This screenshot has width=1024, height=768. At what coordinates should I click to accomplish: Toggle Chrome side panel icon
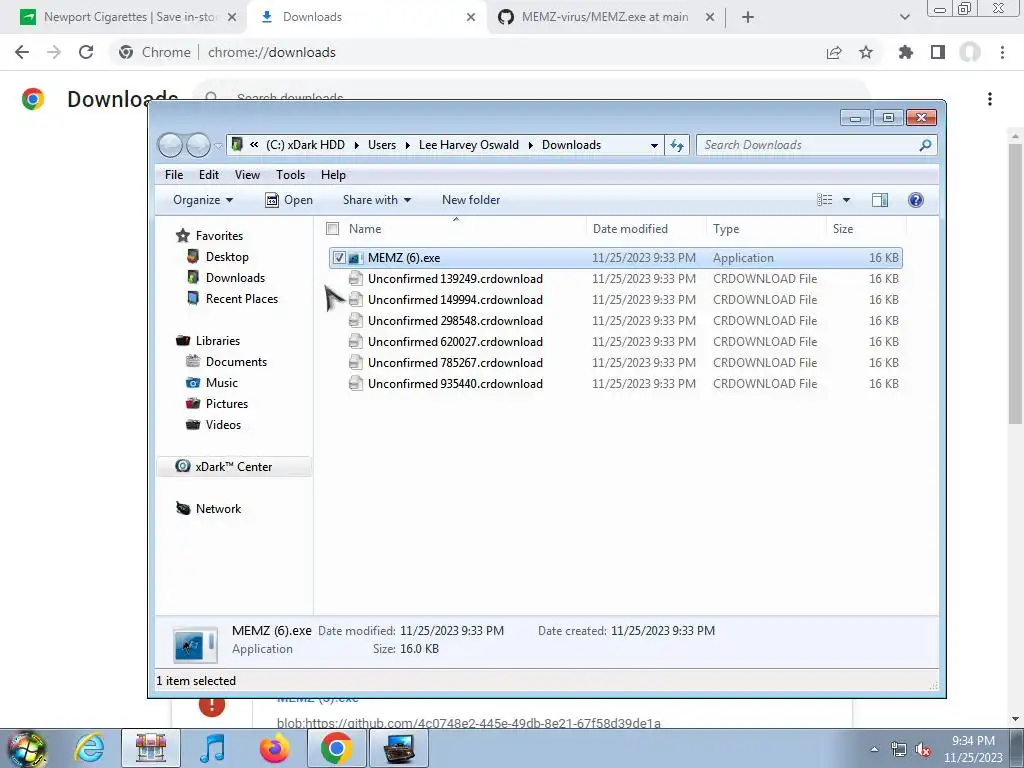point(938,52)
